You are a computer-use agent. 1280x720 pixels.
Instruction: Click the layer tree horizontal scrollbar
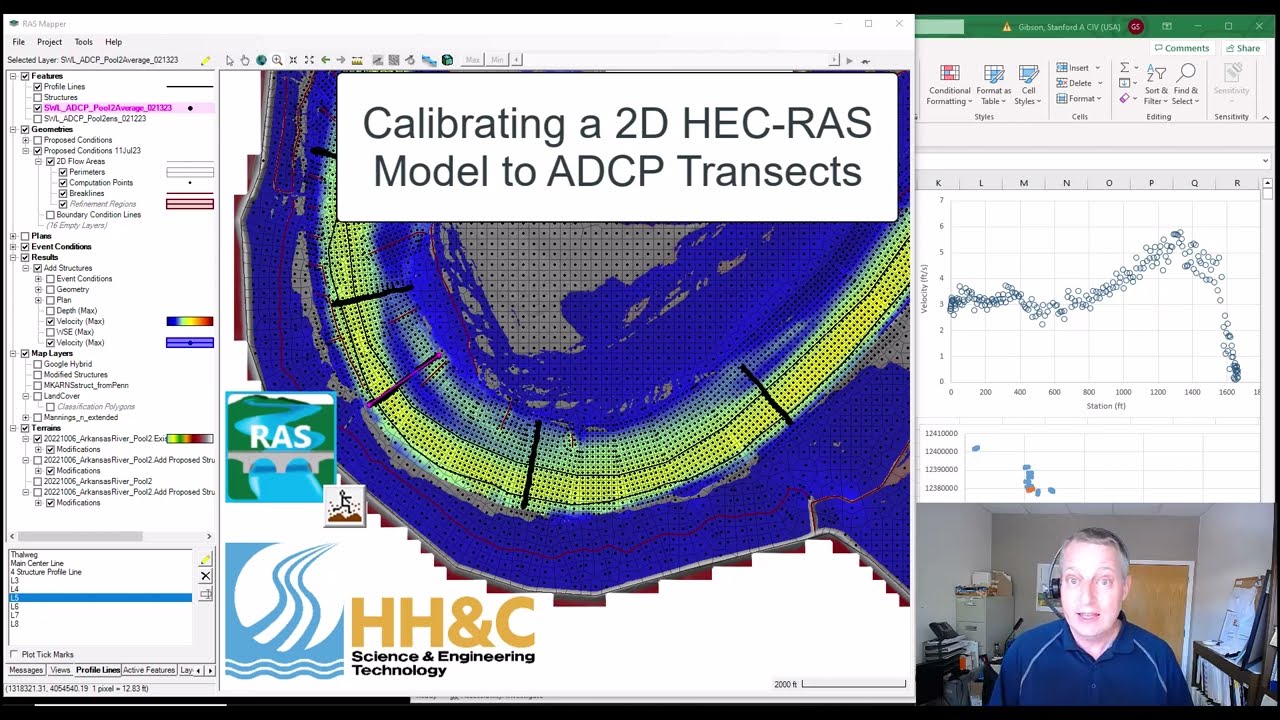point(110,536)
